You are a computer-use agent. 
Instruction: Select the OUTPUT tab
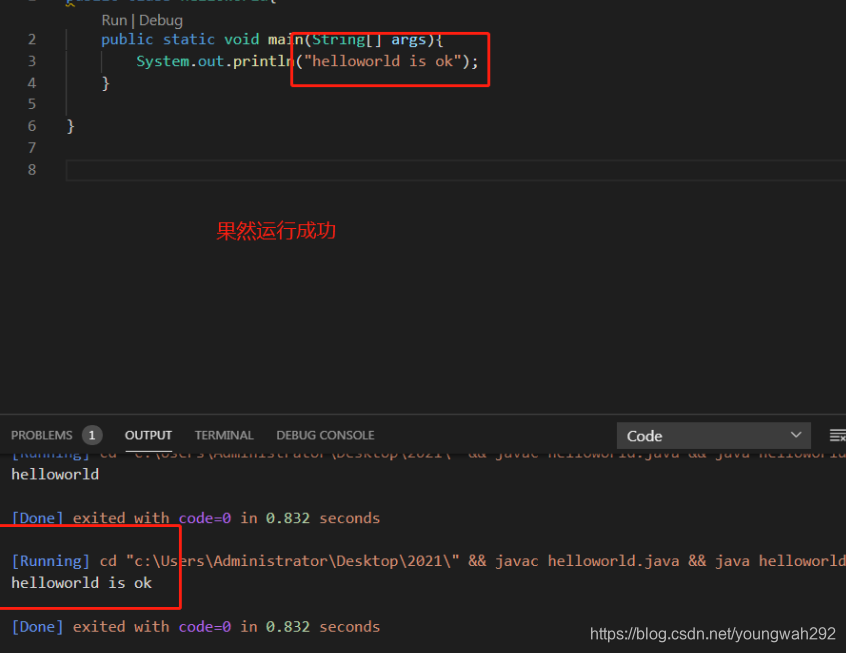pyautogui.click(x=148, y=435)
